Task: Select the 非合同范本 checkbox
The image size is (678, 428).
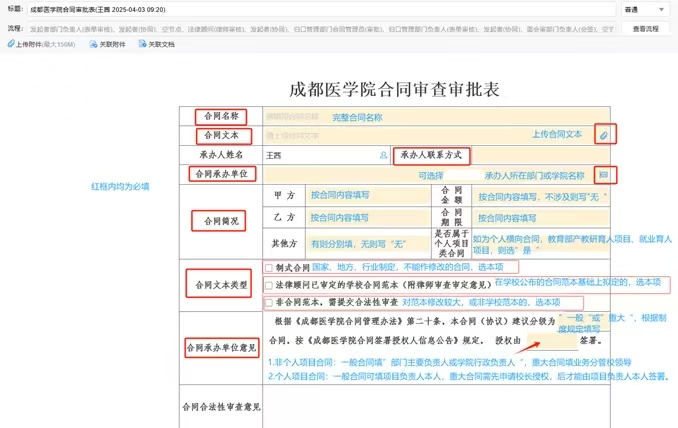Action: tap(268, 302)
